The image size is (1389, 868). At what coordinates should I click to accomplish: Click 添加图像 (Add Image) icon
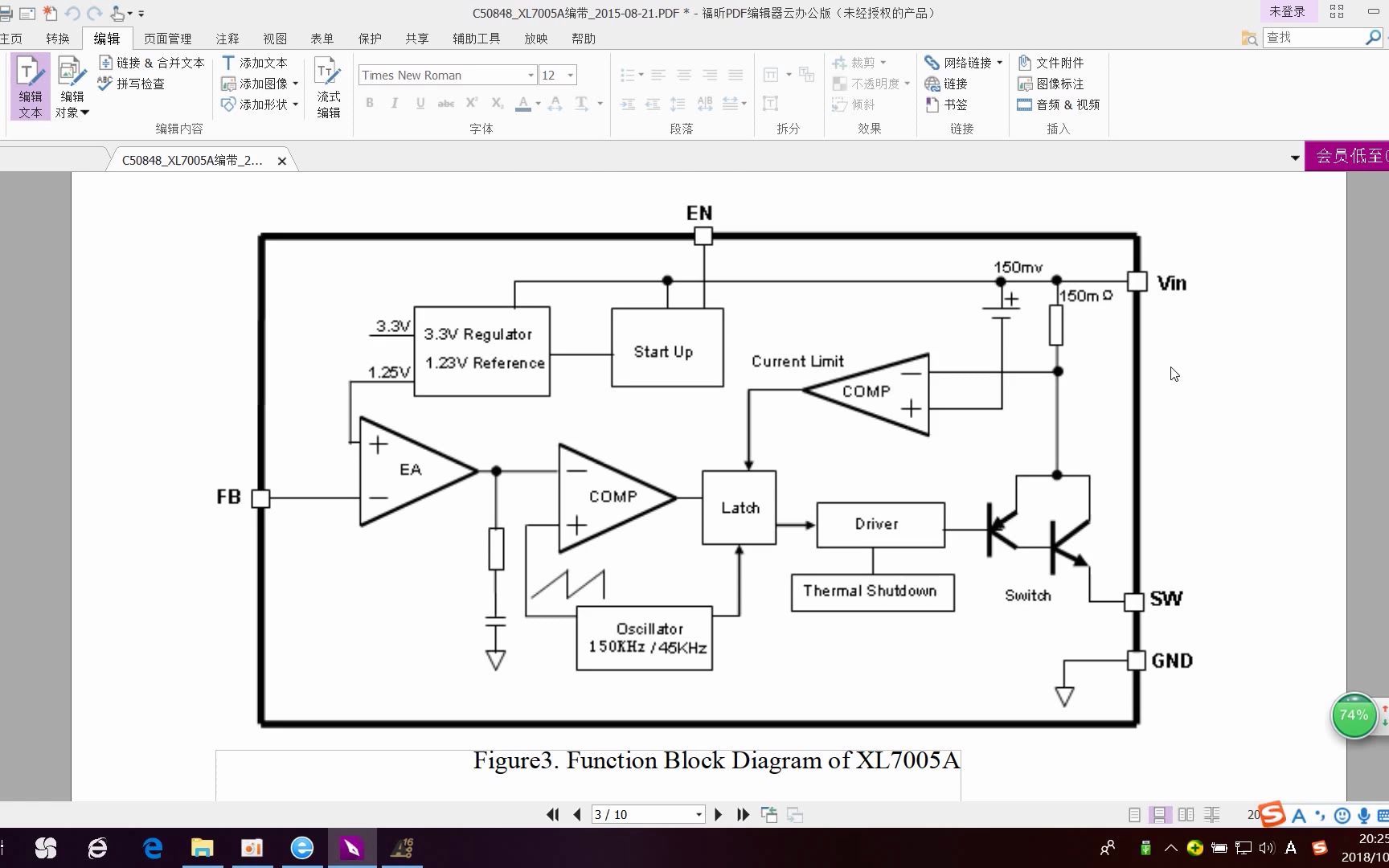point(228,84)
